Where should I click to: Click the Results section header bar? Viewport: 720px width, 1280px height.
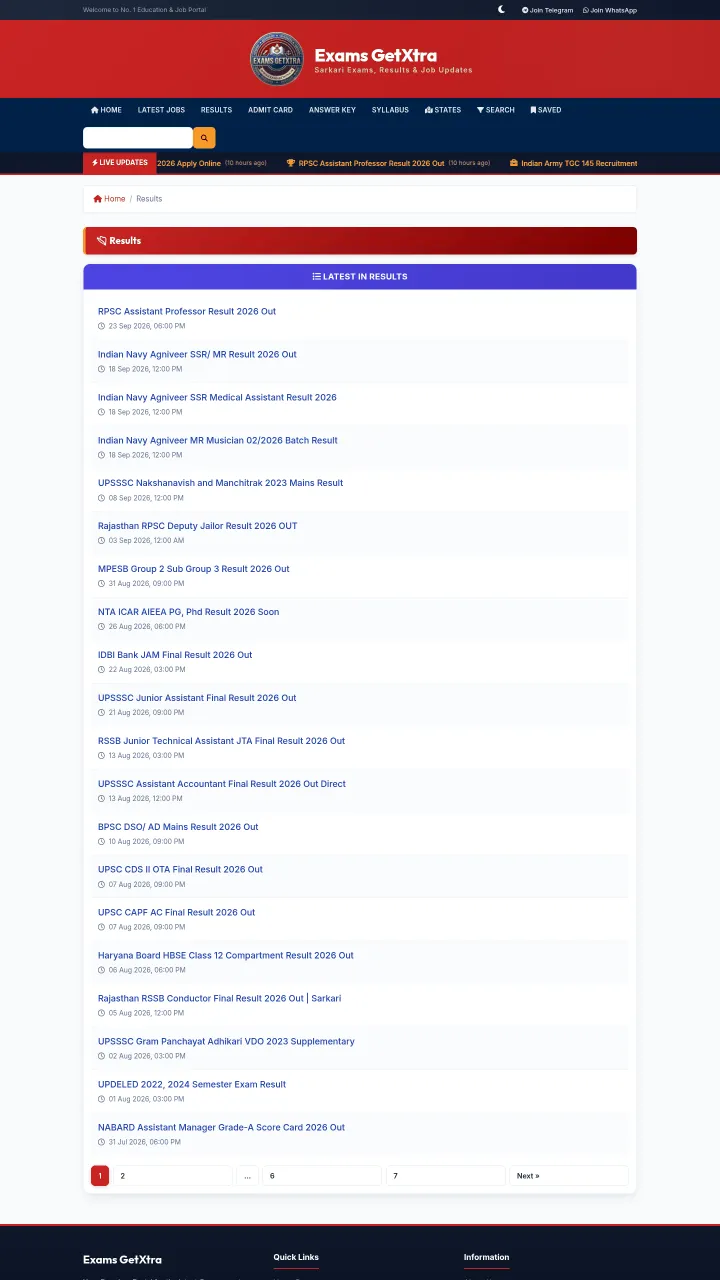point(360,241)
